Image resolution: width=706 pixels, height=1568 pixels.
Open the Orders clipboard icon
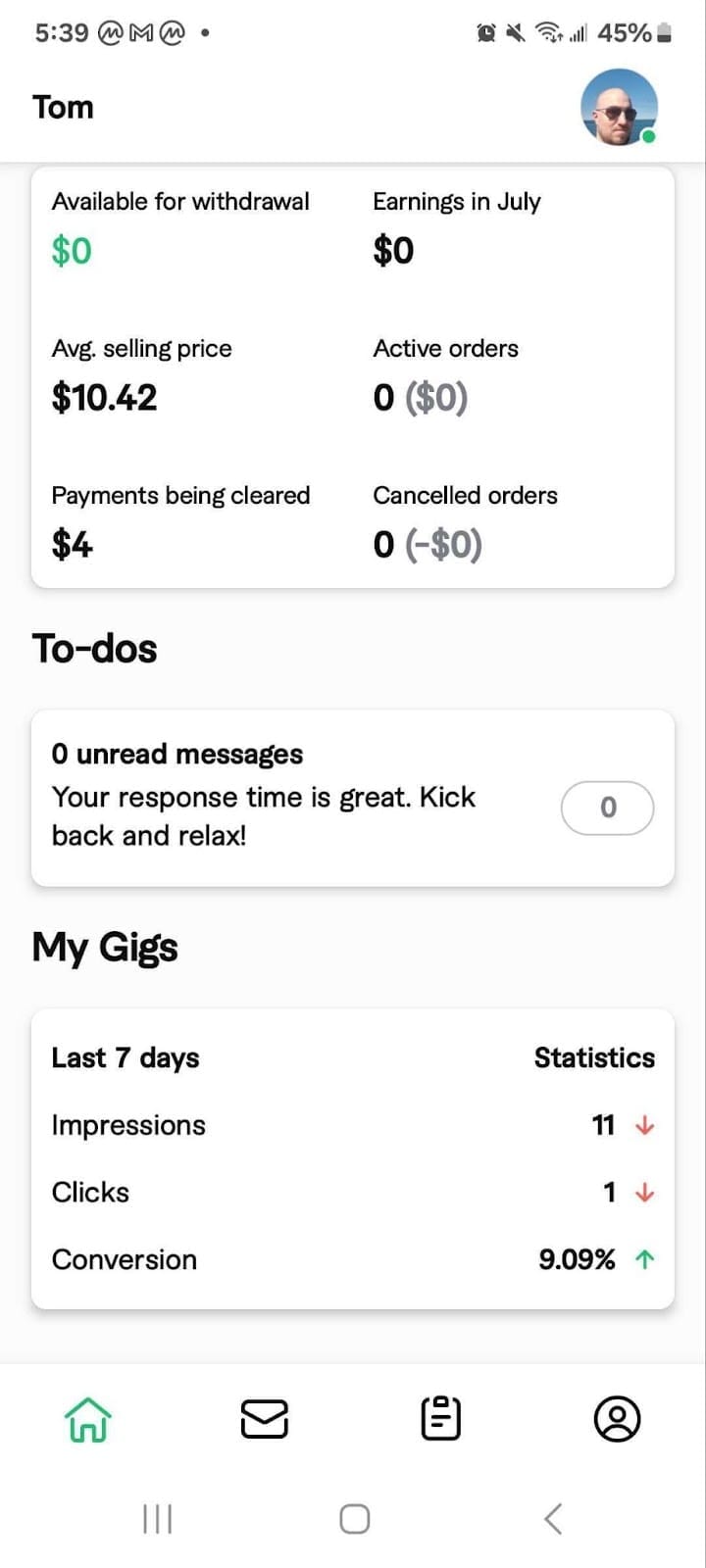click(x=441, y=1419)
